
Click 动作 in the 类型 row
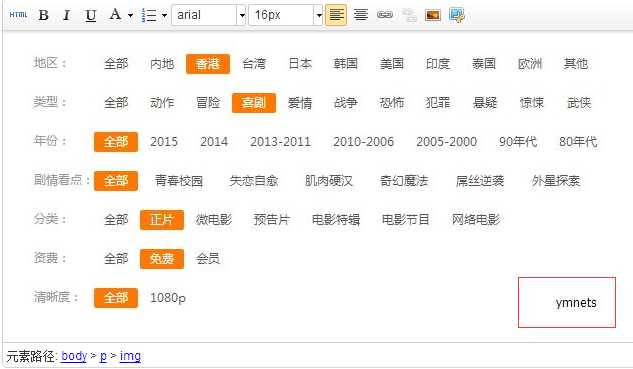[162, 103]
